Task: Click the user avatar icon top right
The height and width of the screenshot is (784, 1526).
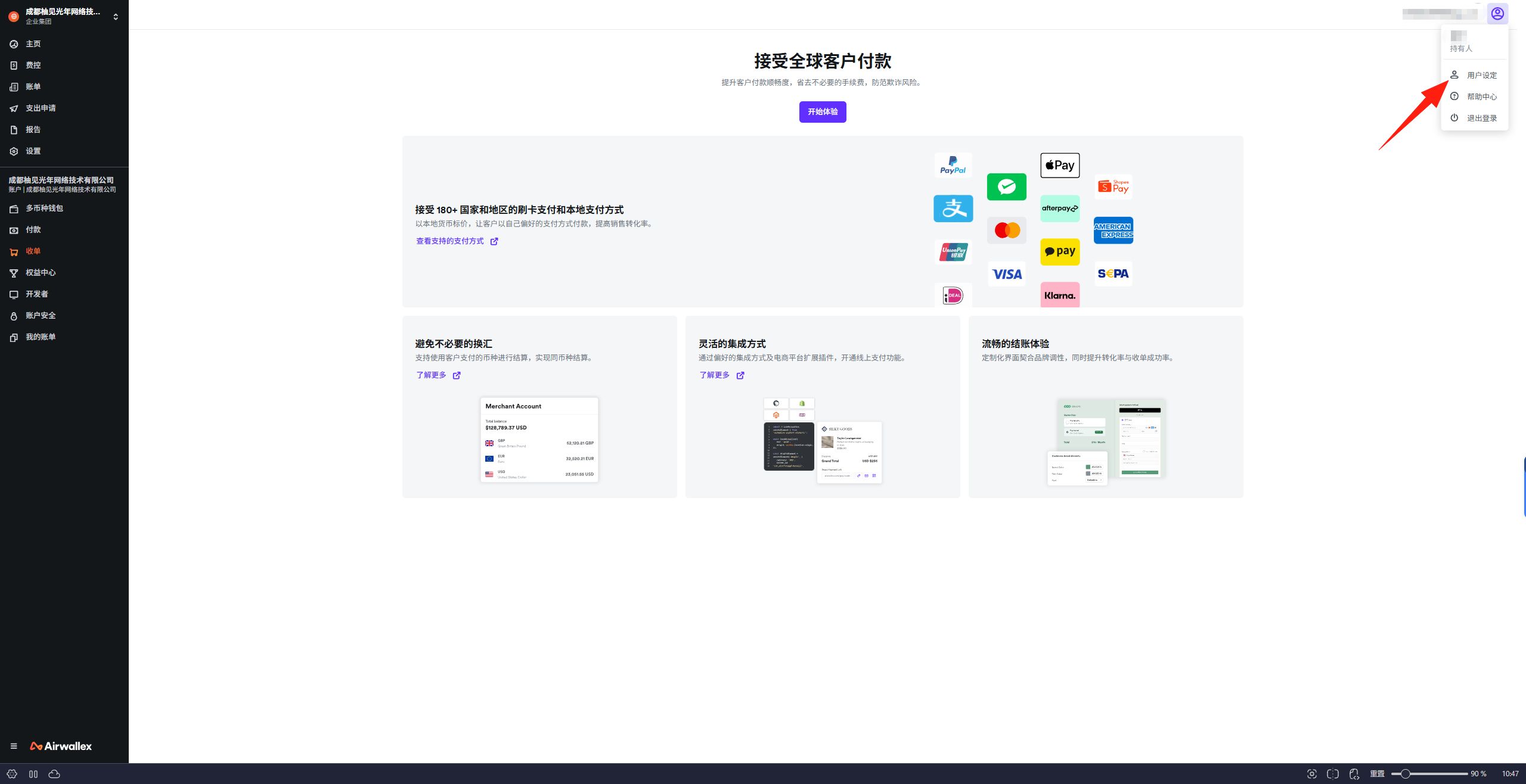Action: coord(1497,14)
